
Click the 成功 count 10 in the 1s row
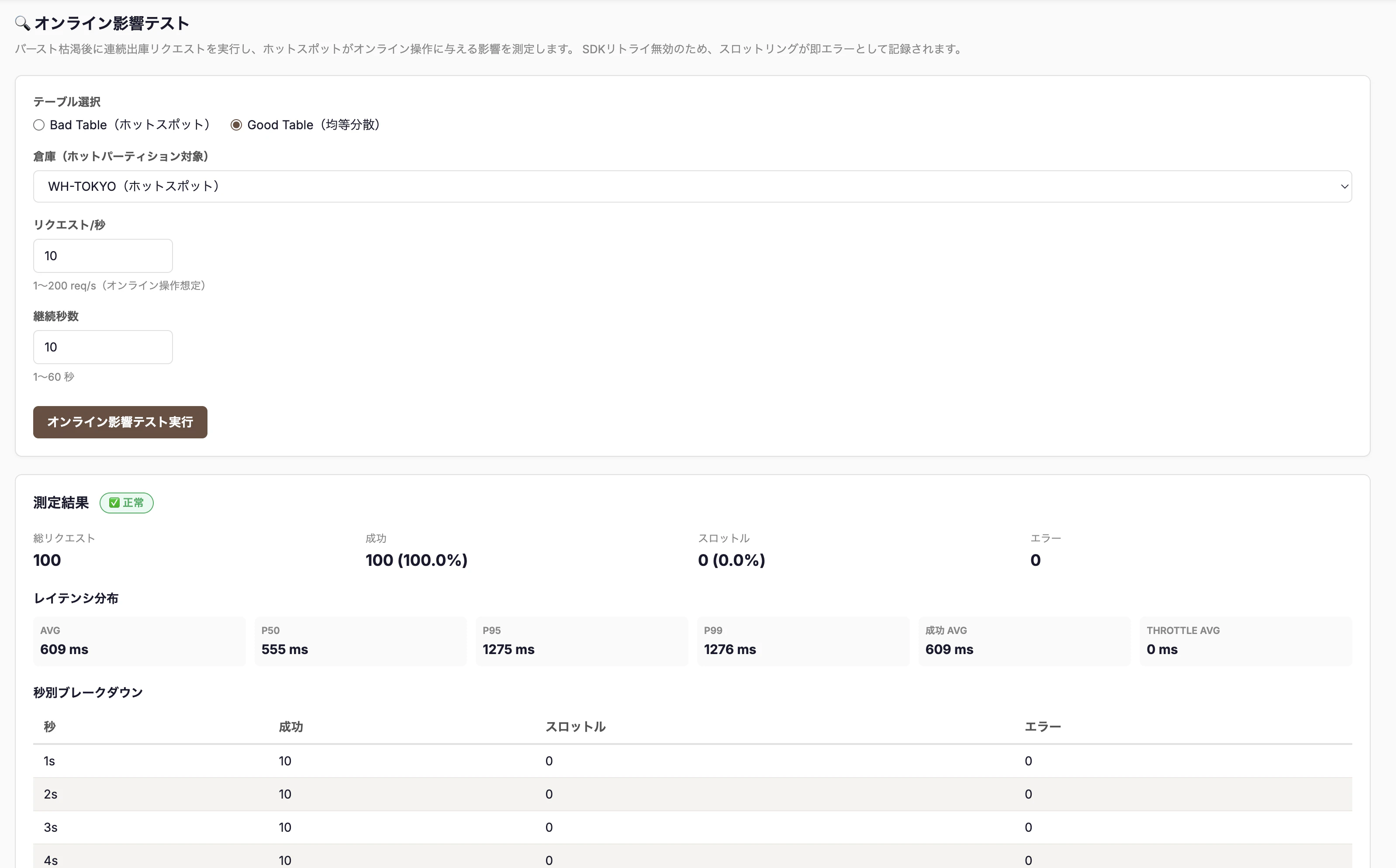coord(285,761)
